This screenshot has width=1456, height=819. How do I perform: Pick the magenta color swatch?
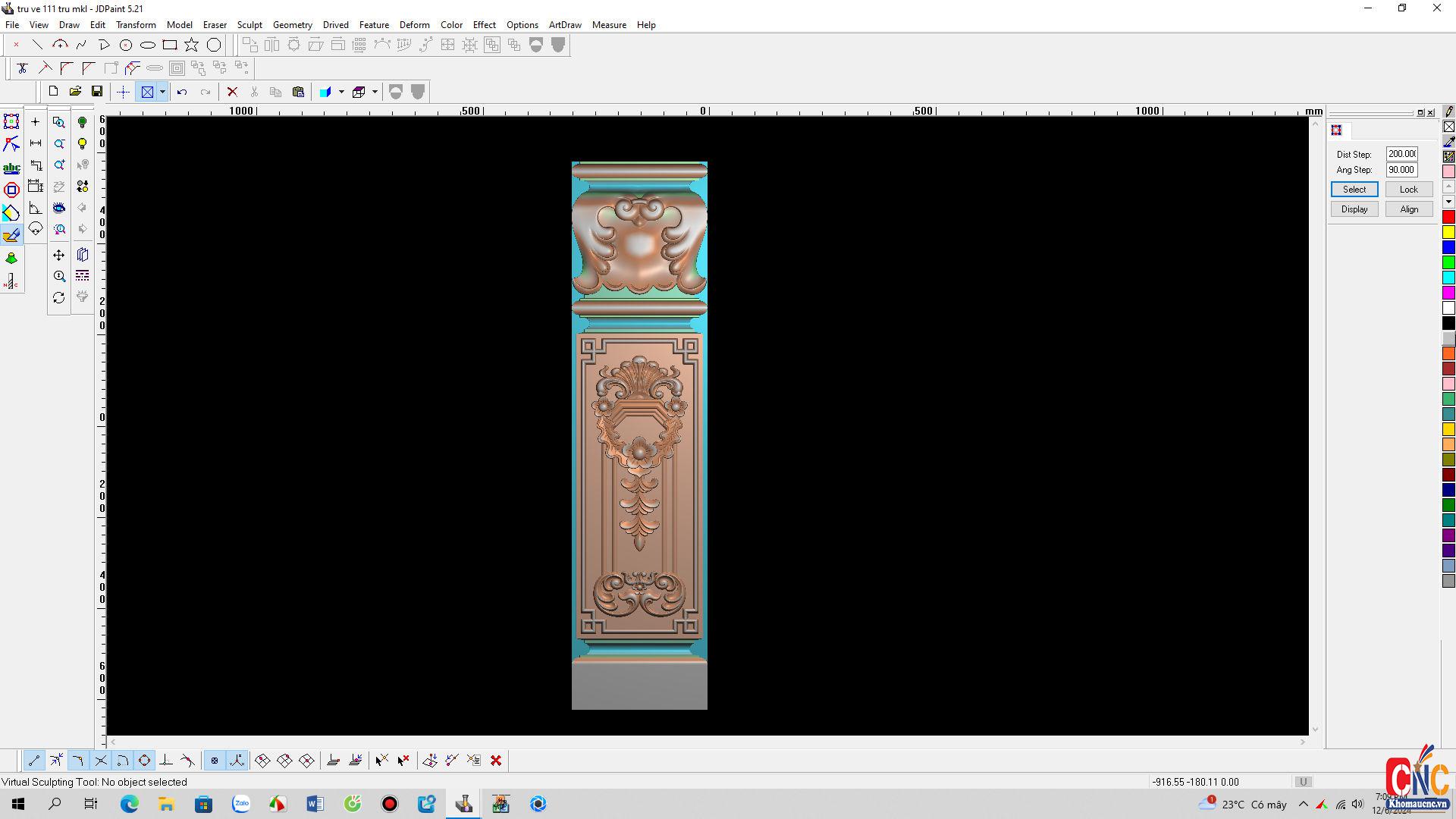click(1448, 293)
